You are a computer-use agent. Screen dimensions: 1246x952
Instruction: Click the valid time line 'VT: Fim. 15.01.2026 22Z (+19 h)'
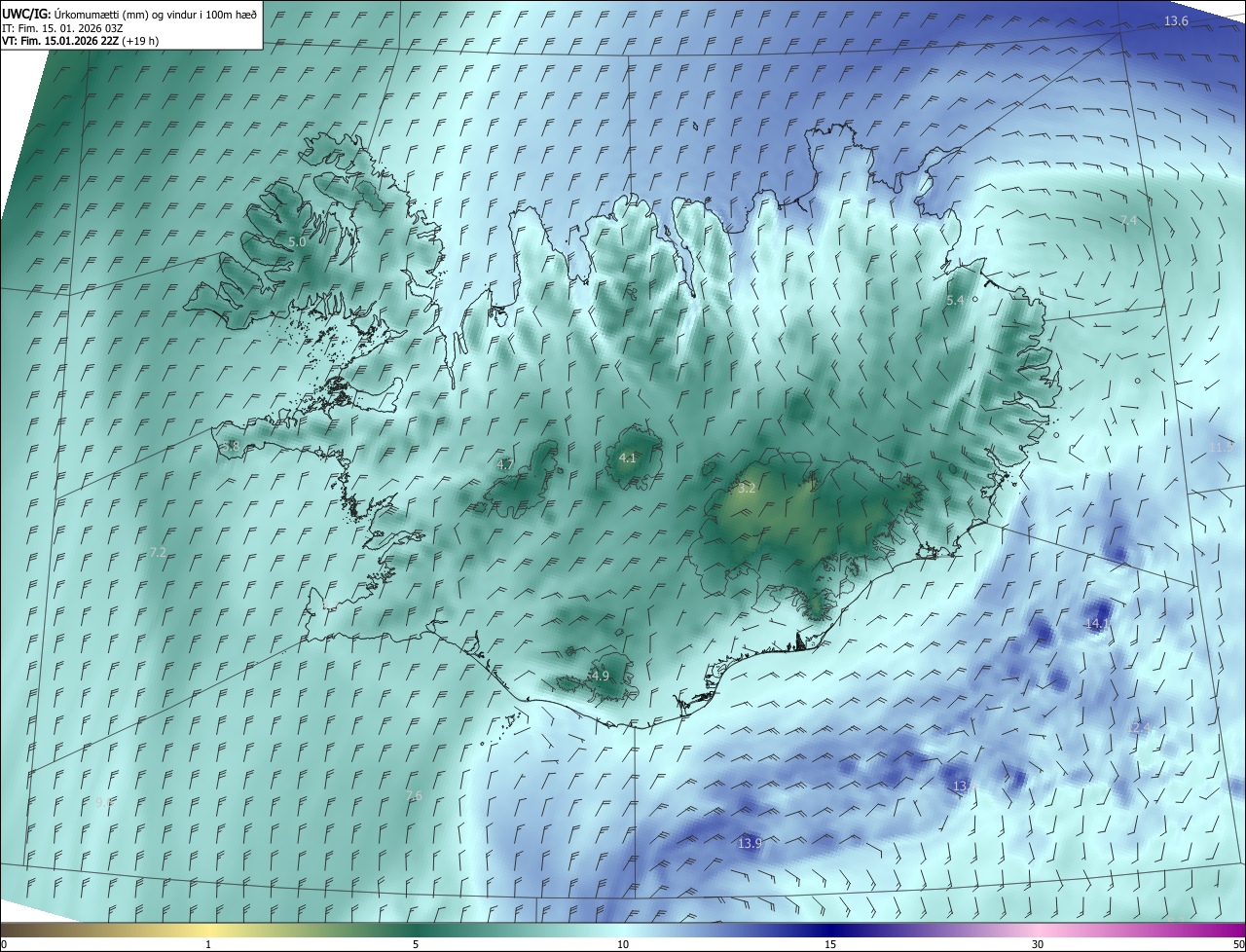coord(81,42)
